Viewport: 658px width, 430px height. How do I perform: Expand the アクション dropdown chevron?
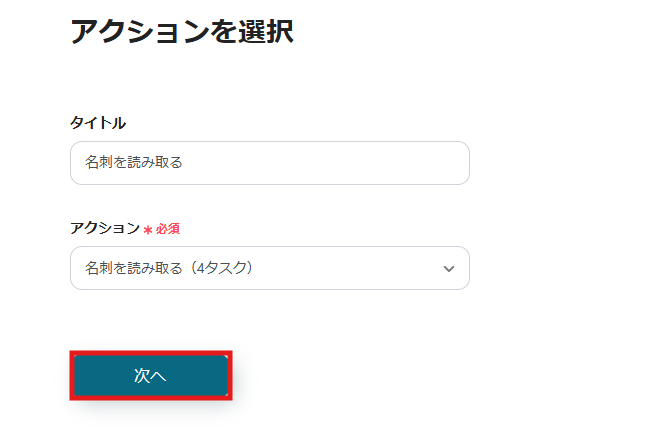point(449,268)
